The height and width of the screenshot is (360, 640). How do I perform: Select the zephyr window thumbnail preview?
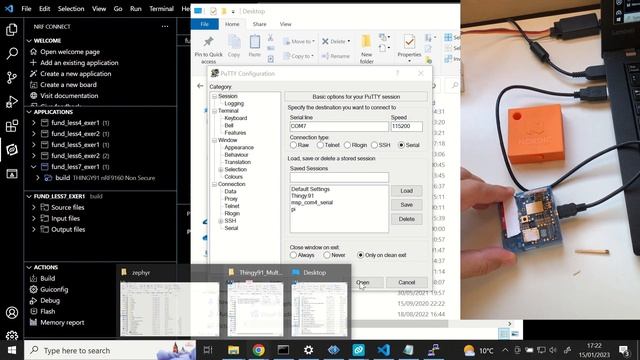[169, 309]
